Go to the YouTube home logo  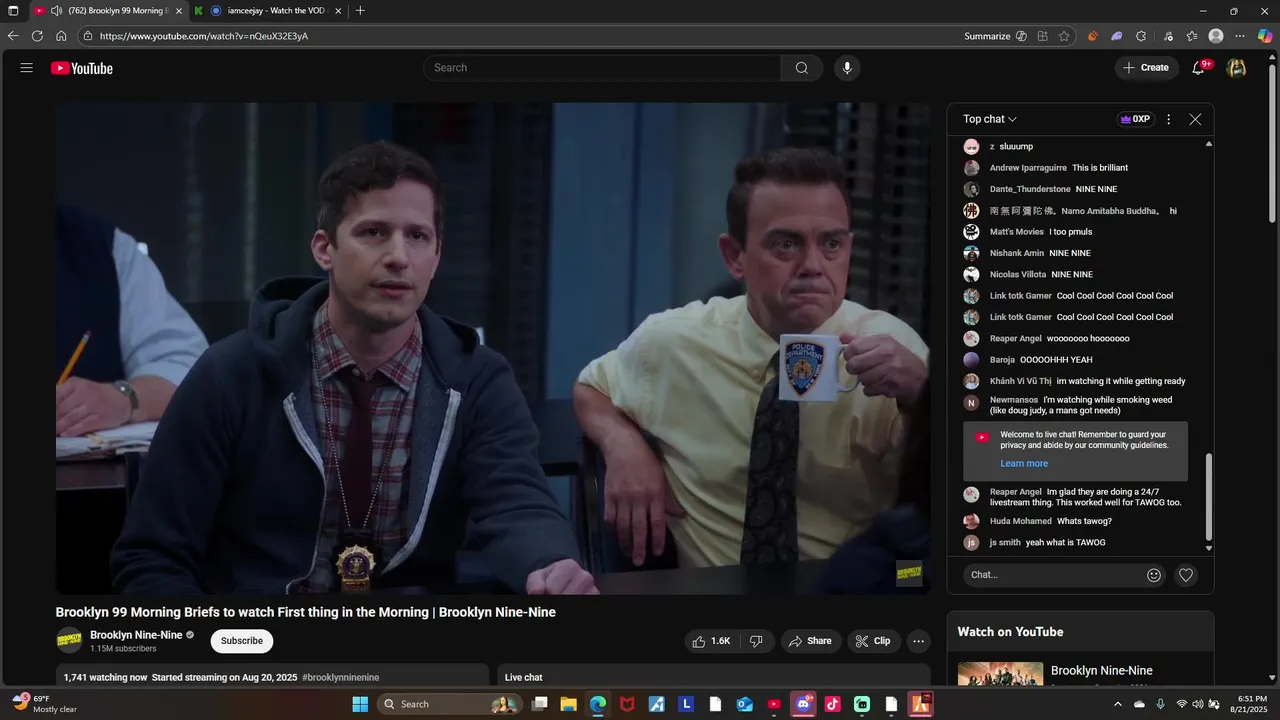82,68
